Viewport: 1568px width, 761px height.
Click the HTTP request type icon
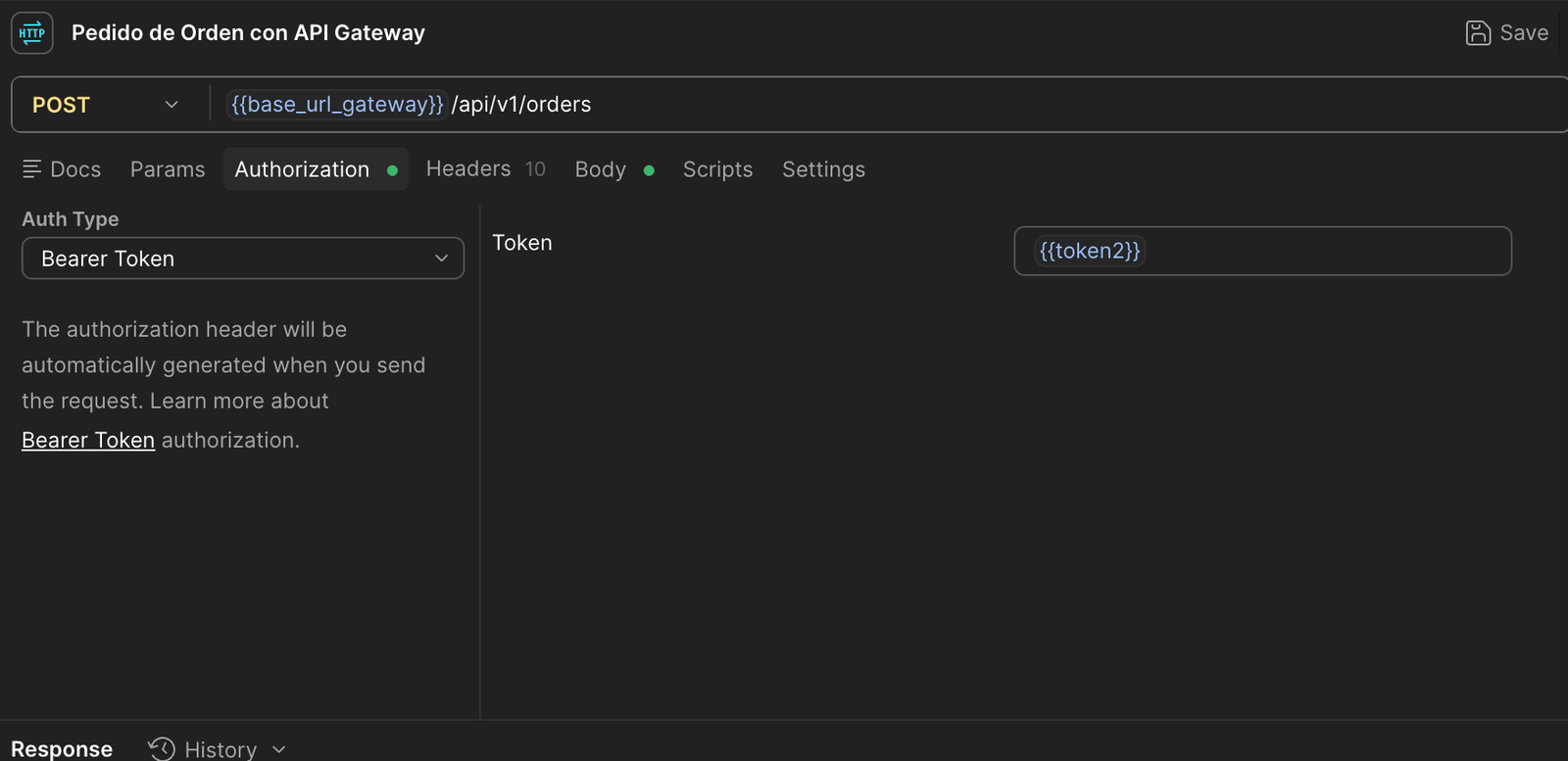[32, 33]
